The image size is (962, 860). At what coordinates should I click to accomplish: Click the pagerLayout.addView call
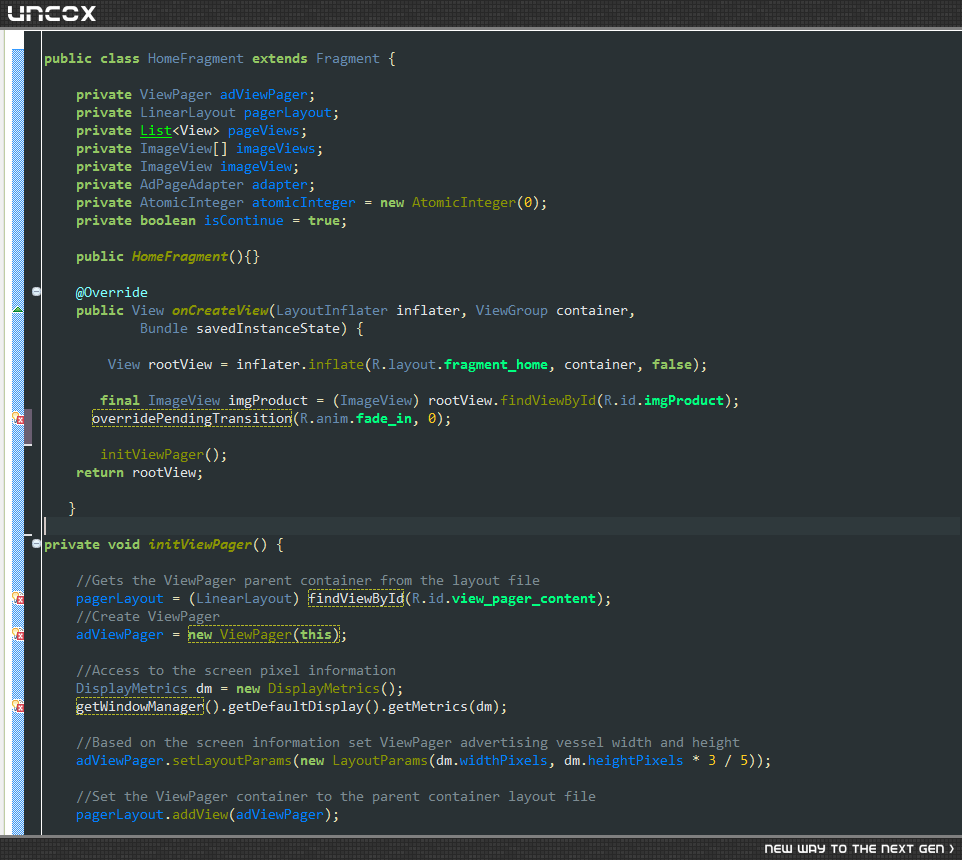click(207, 815)
